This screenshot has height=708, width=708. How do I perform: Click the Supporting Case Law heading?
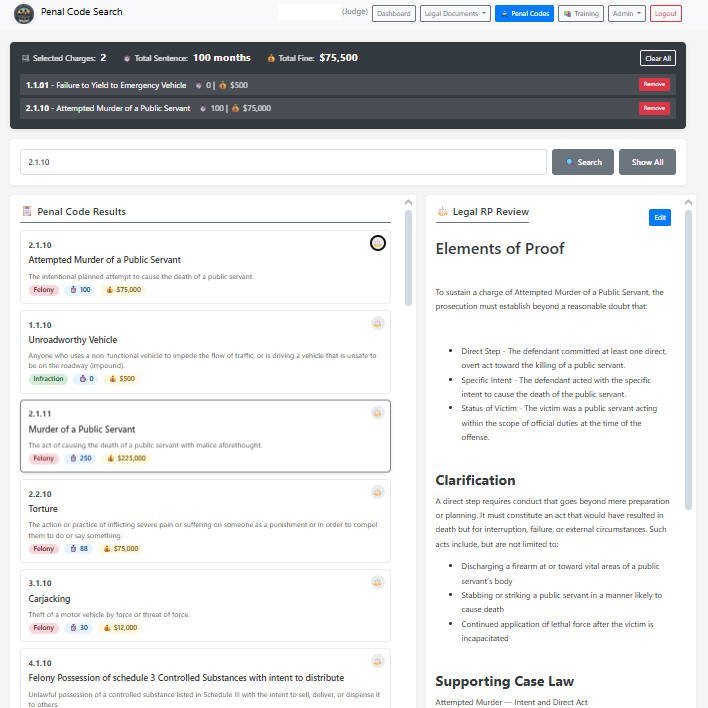(504, 681)
